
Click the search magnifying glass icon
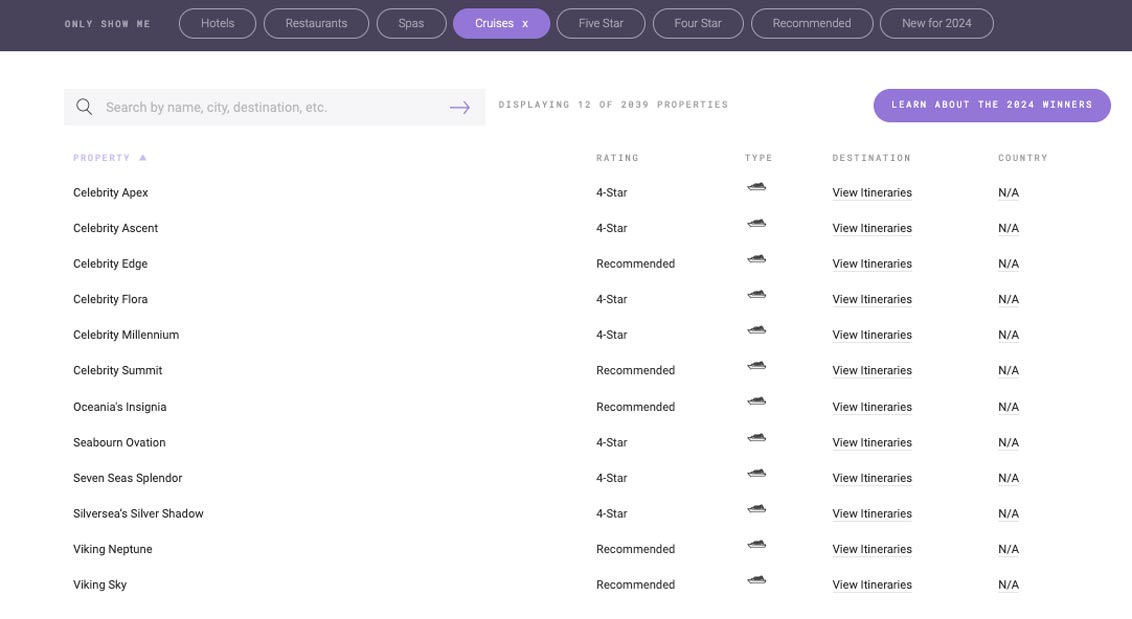click(x=84, y=107)
